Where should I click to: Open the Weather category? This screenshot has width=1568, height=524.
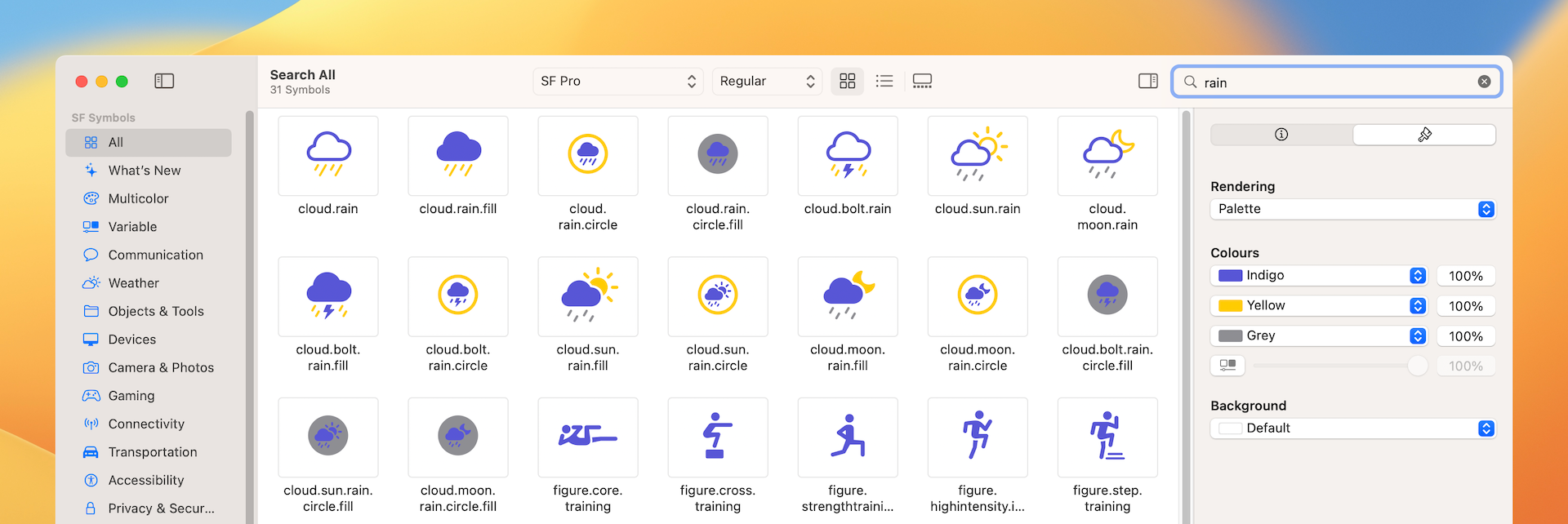134,283
